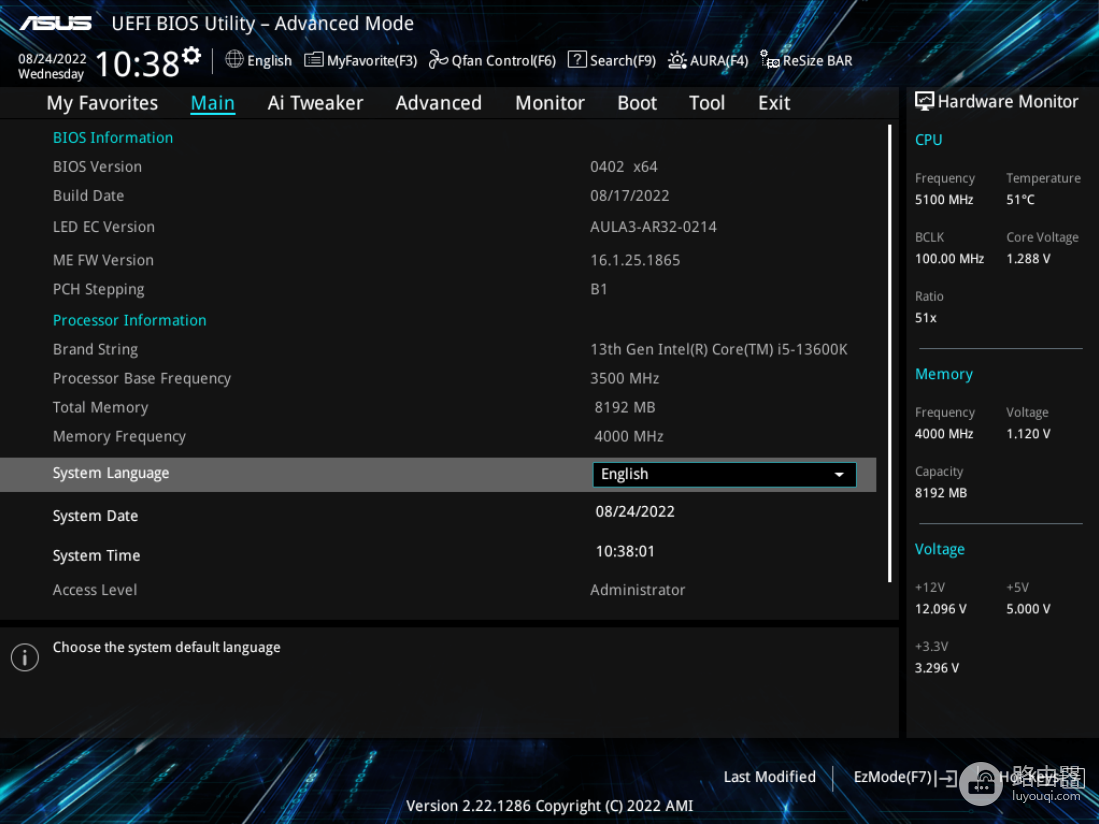Click the Total Memory value 8192 MB

pyautogui.click(x=624, y=407)
